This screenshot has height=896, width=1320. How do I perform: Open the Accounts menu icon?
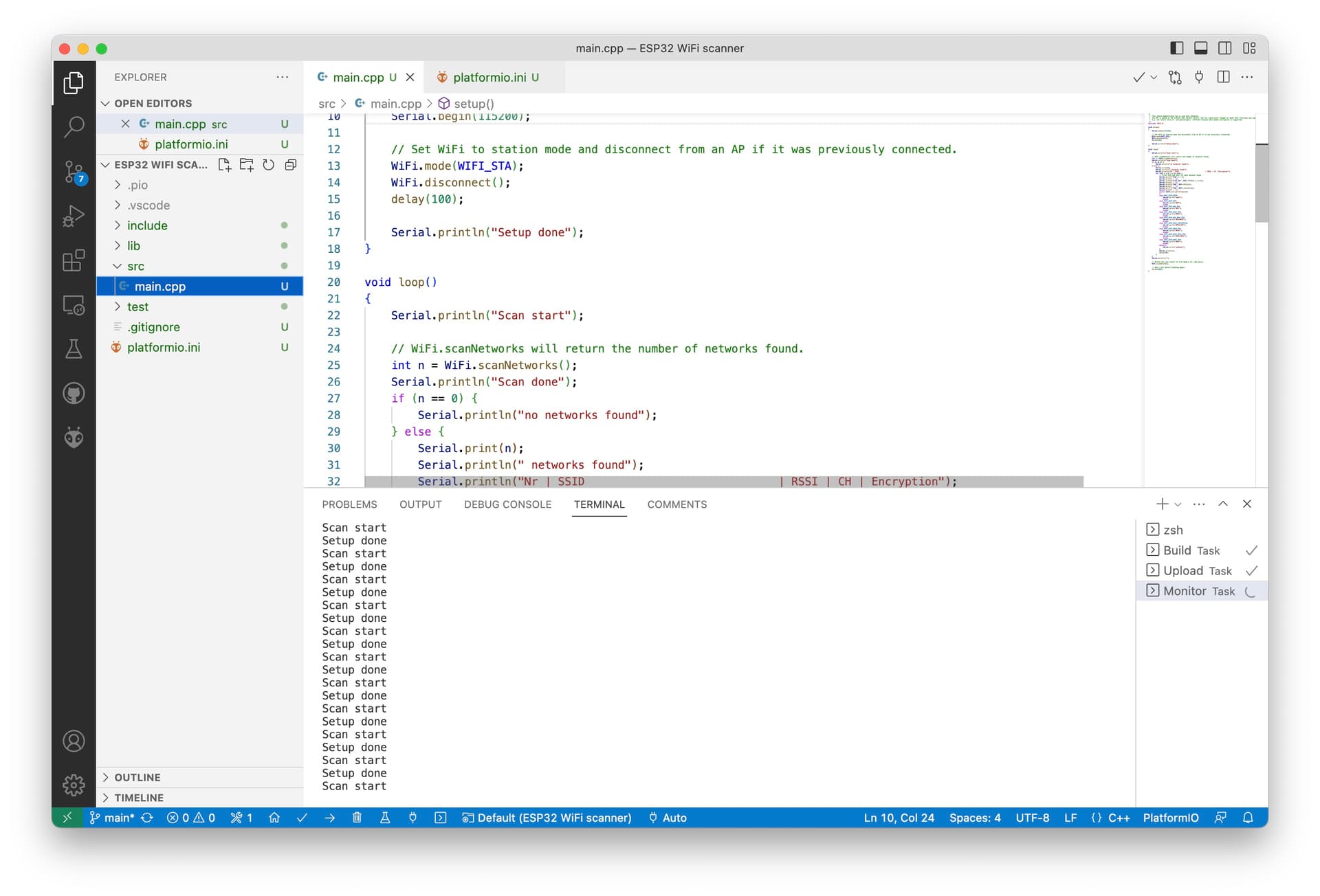point(74,741)
